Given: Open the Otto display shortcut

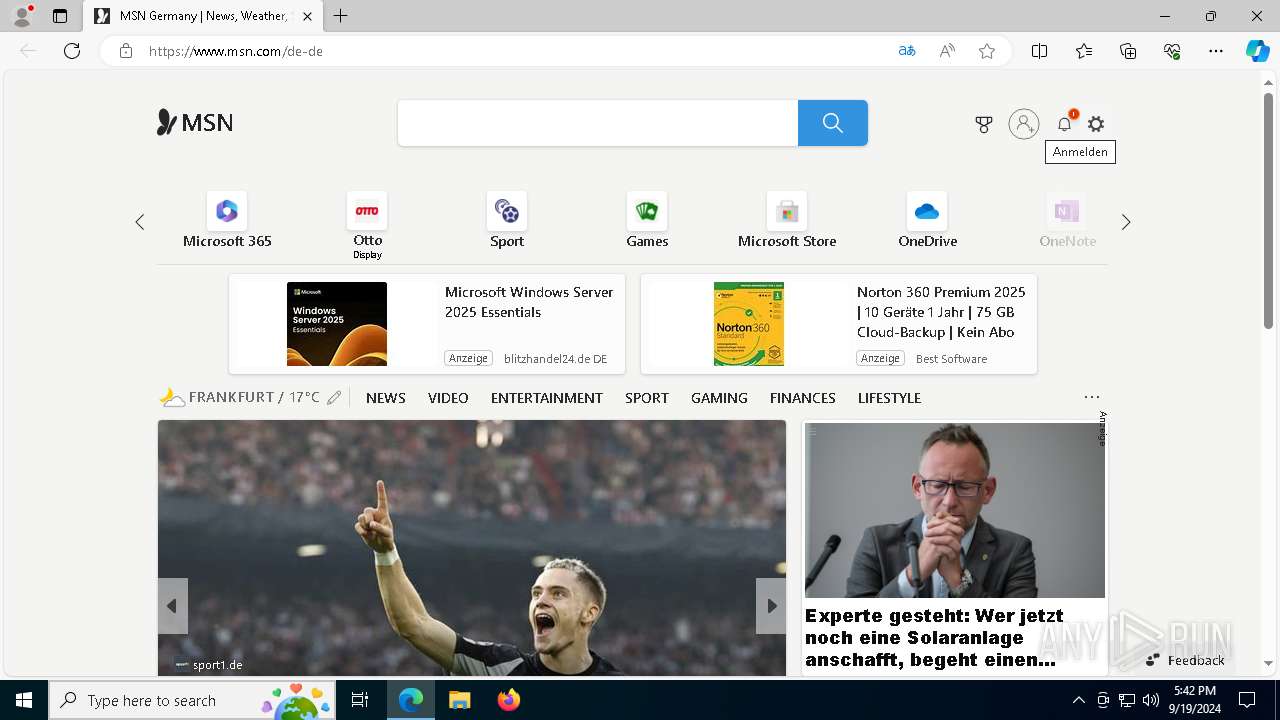Looking at the screenshot, I should (367, 225).
